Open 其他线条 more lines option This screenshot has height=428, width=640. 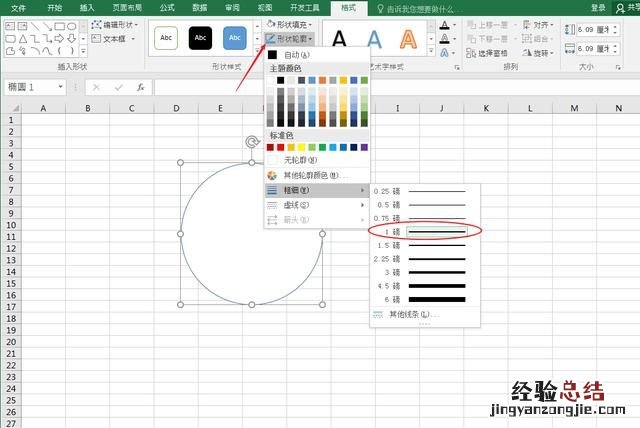tap(424, 314)
